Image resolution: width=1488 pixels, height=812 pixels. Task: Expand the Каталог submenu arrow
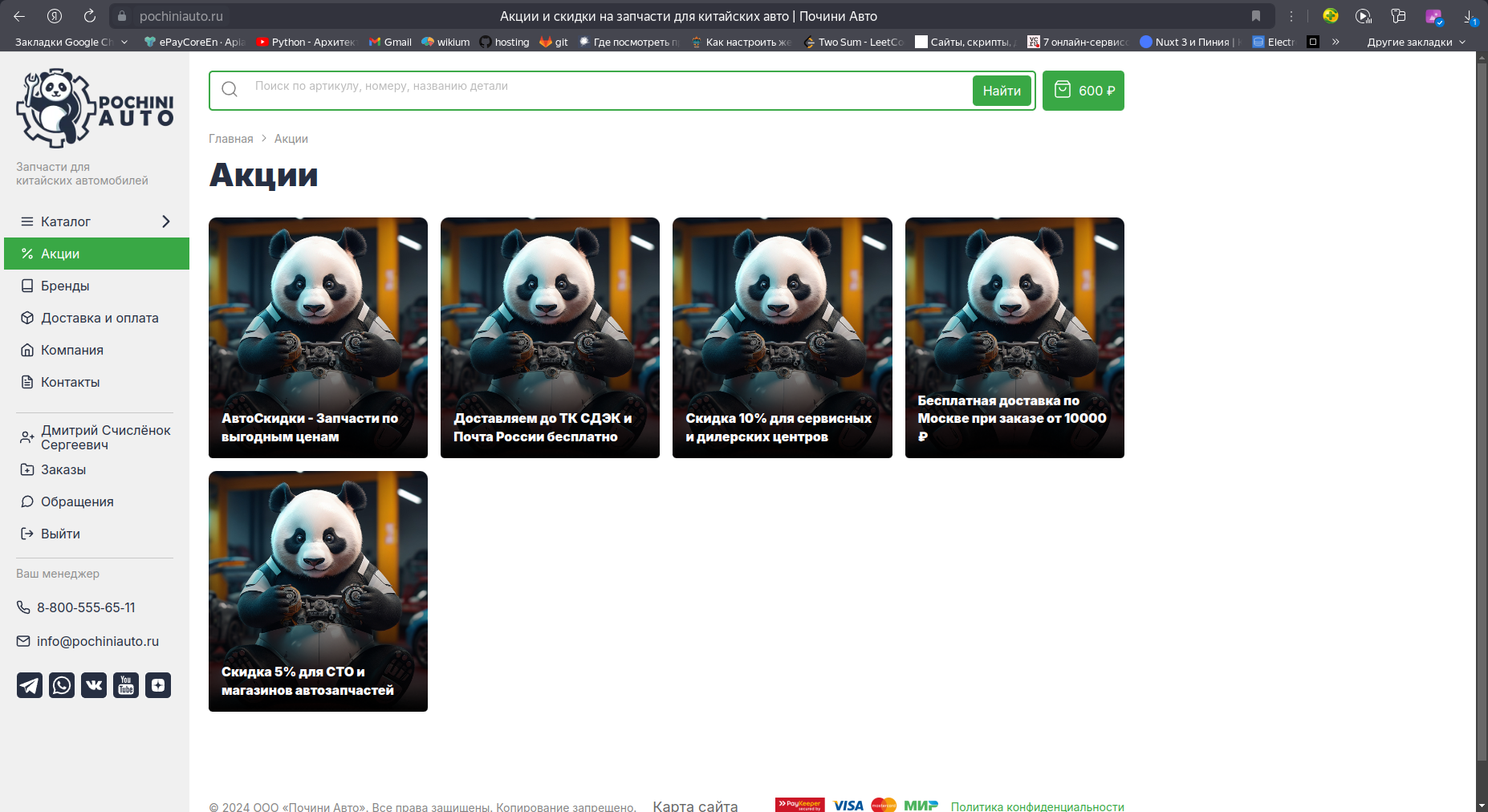click(x=166, y=221)
